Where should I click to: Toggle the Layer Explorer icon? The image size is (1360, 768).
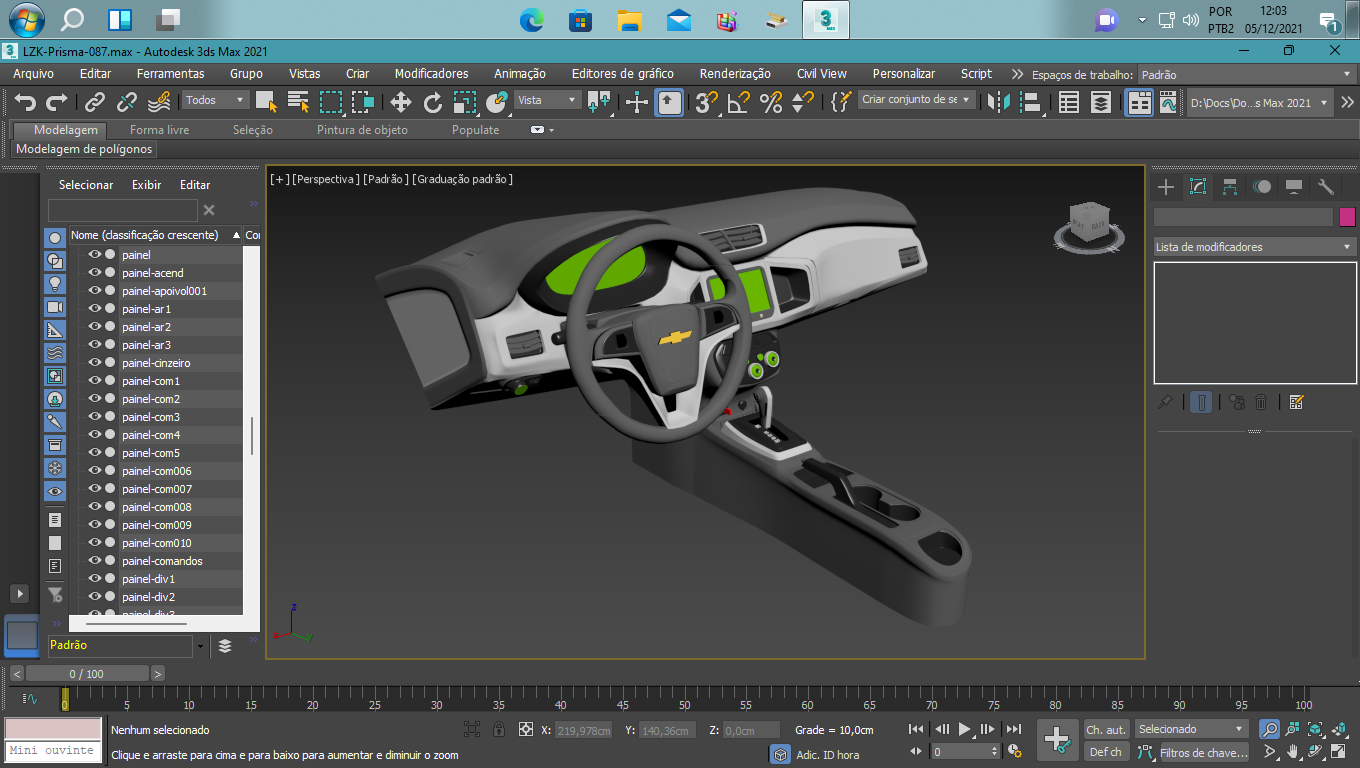[x=1101, y=102]
